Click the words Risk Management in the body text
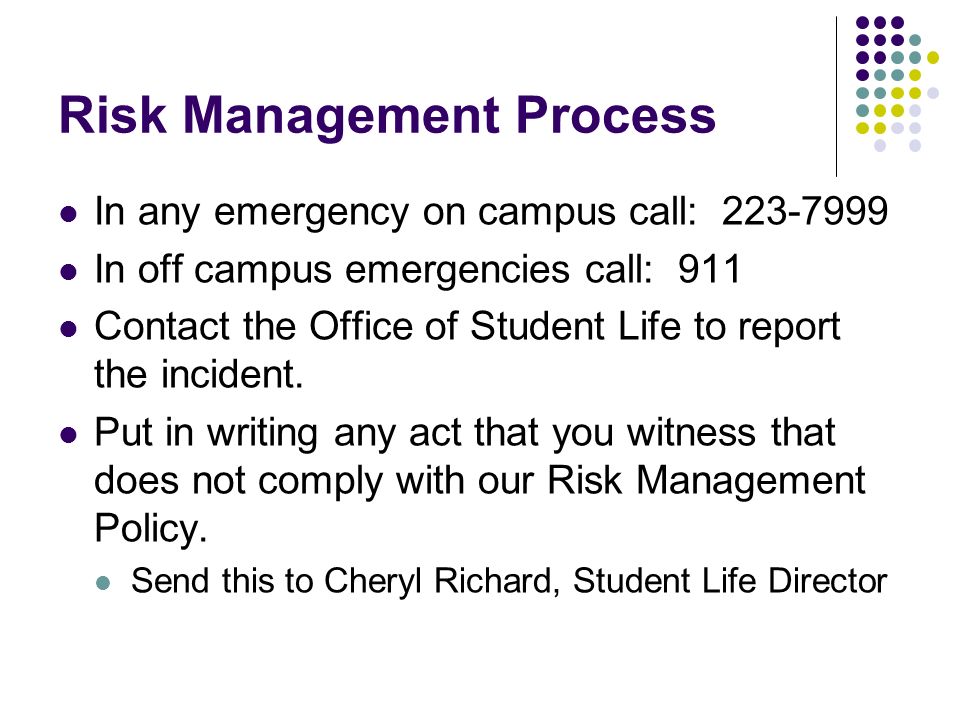960x720 pixels. [x=706, y=480]
